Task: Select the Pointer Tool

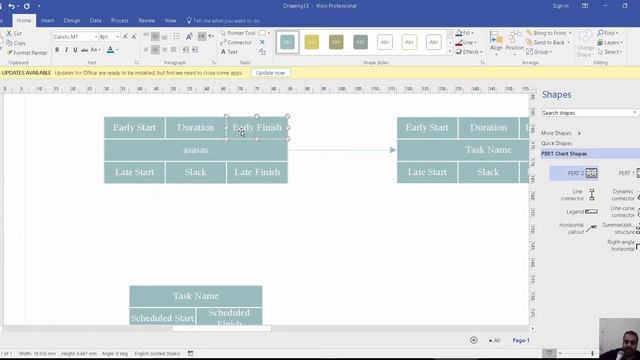Action: coord(238,33)
